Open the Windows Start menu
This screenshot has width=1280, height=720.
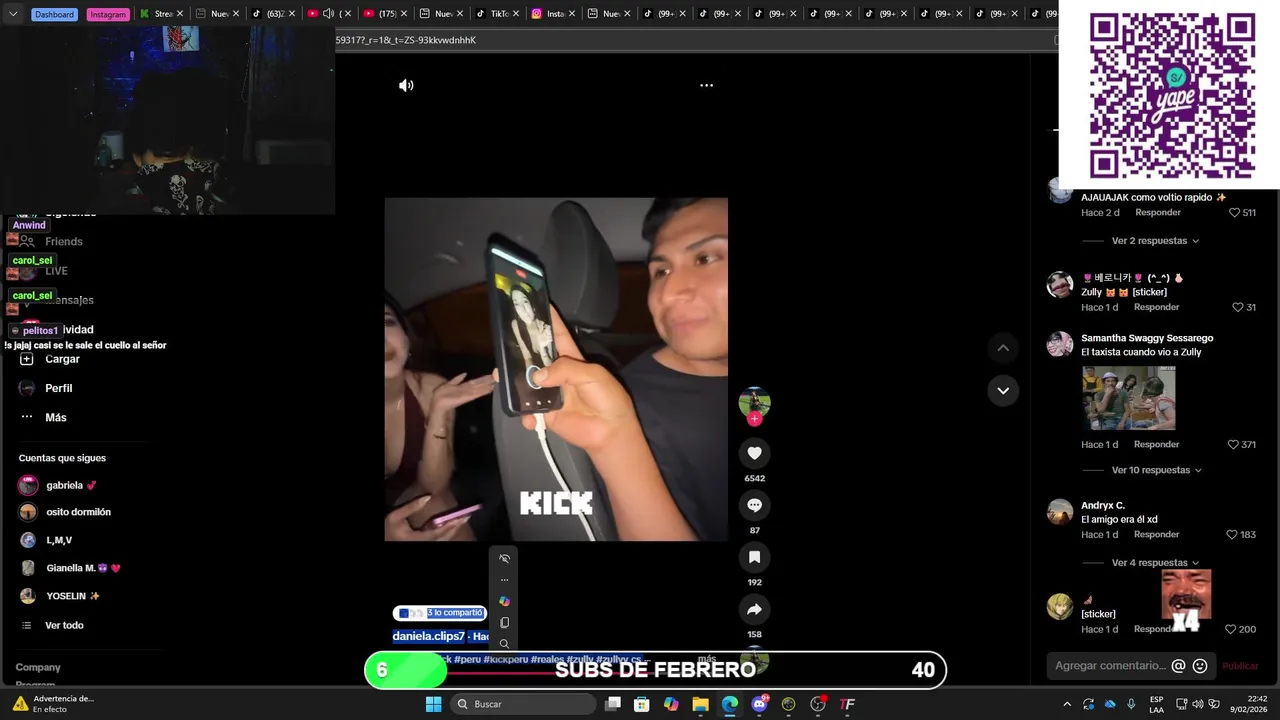[x=433, y=704]
